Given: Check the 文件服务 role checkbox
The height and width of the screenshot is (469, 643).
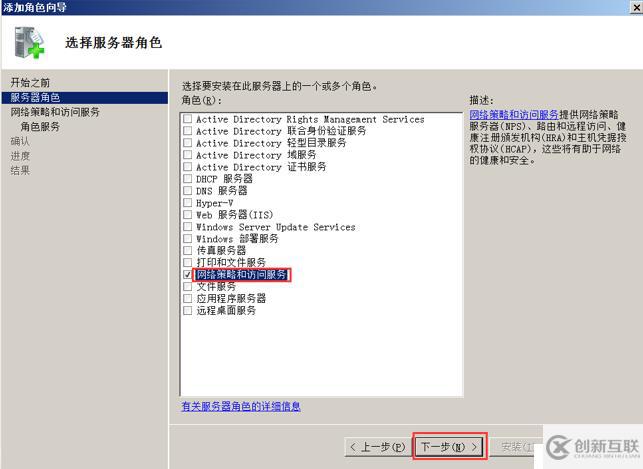Looking at the screenshot, I should (x=187, y=286).
